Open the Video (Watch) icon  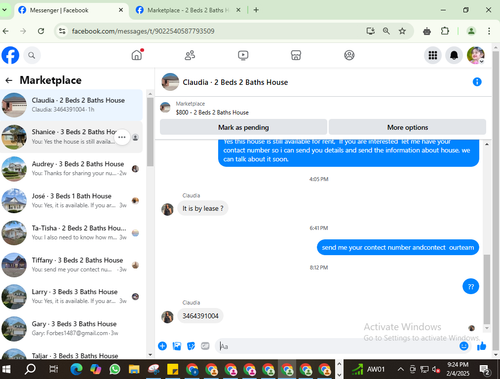point(243,55)
